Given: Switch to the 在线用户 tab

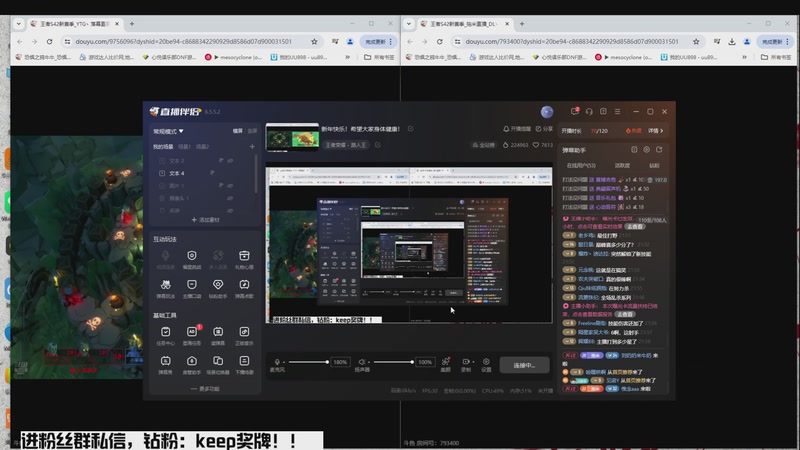Looking at the screenshot, I should click(581, 165).
